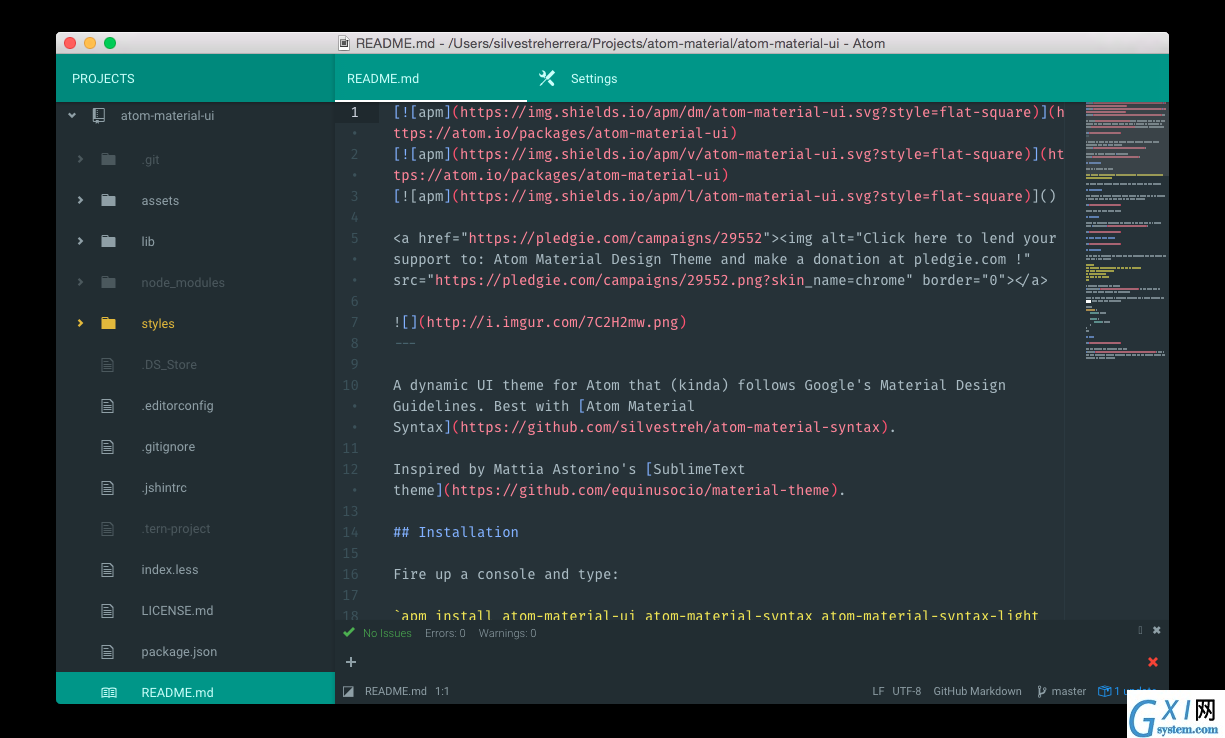Click the No Issues linter label
Image resolution: width=1225 pixels, height=738 pixels.
[x=387, y=633]
